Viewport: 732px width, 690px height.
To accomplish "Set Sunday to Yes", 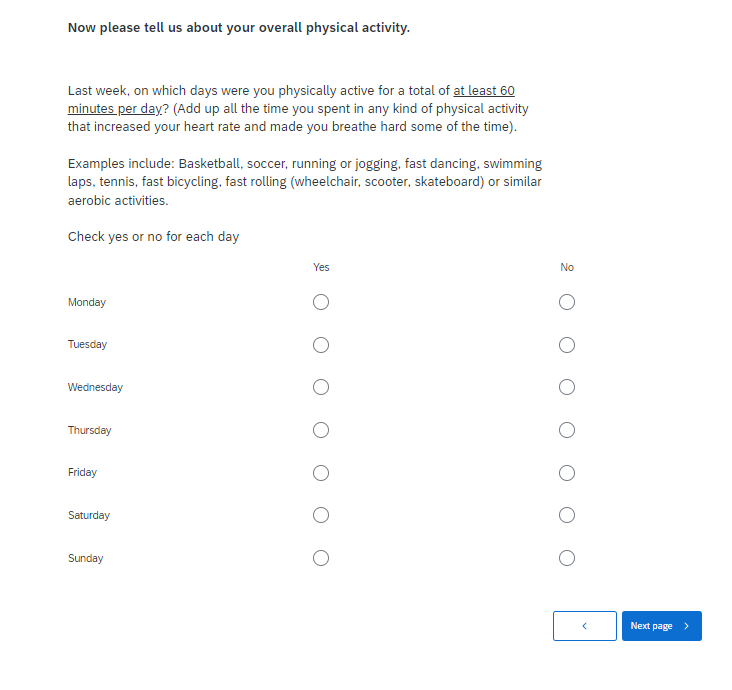I will [321, 558].
